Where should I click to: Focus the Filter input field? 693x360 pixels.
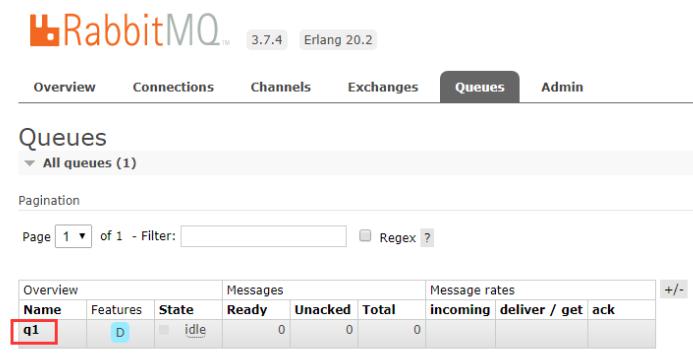tap(263, 236)
